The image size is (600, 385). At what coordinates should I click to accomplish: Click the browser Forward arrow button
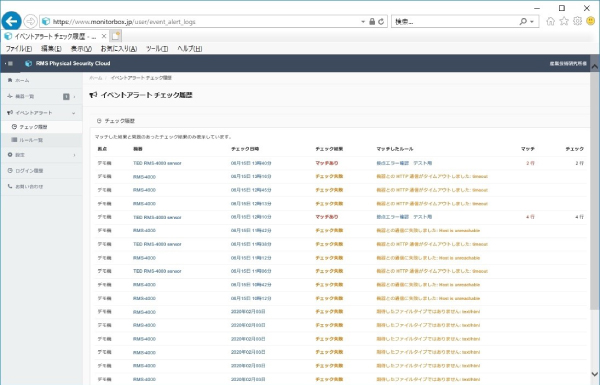pos(31,21)
